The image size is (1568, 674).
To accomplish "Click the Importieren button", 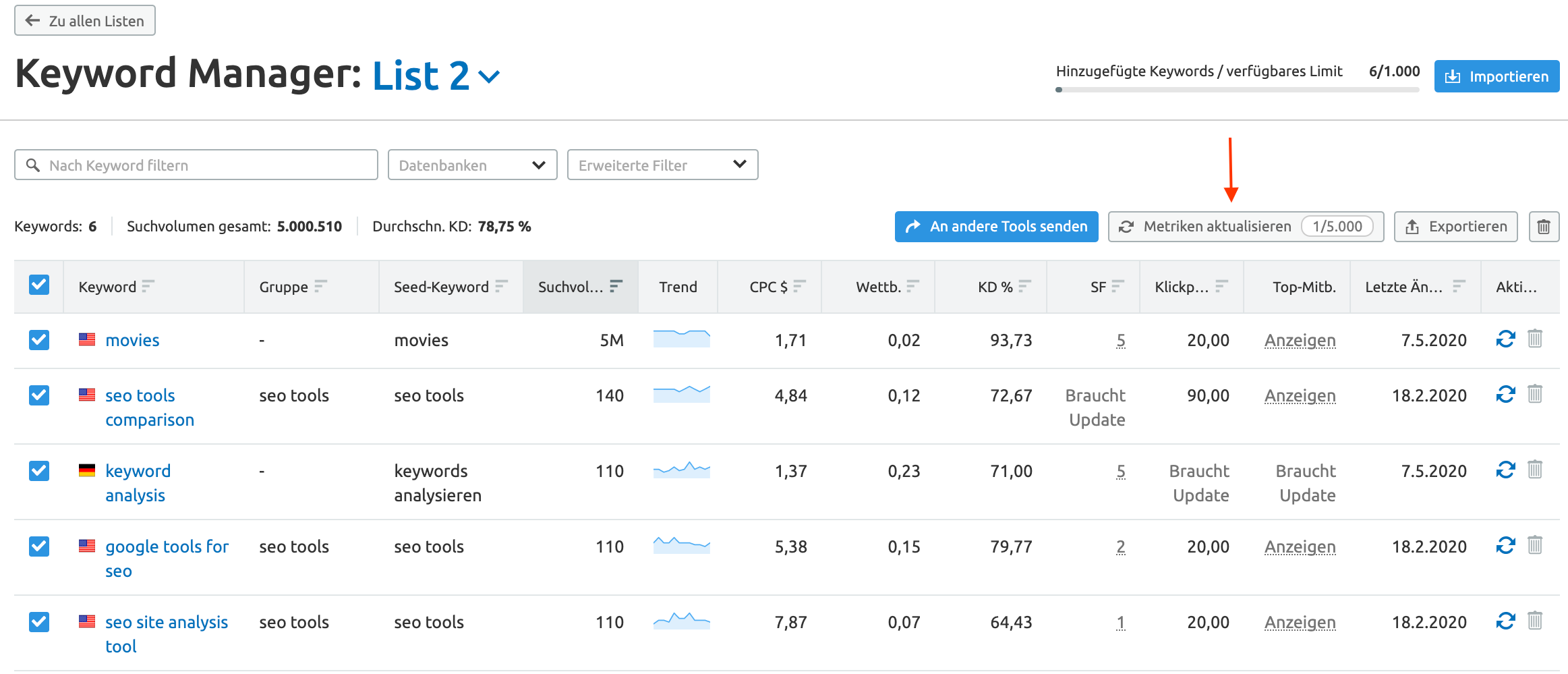I will (x=1497, y=76).
